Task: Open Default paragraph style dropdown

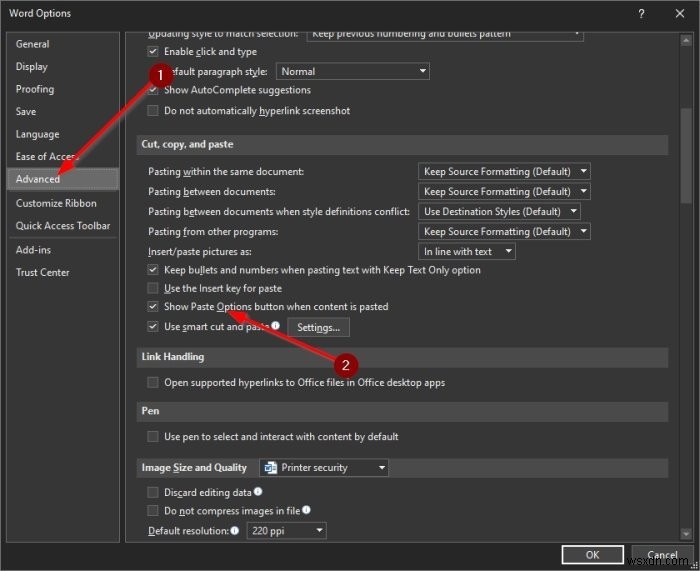Action: coord(353,71)
